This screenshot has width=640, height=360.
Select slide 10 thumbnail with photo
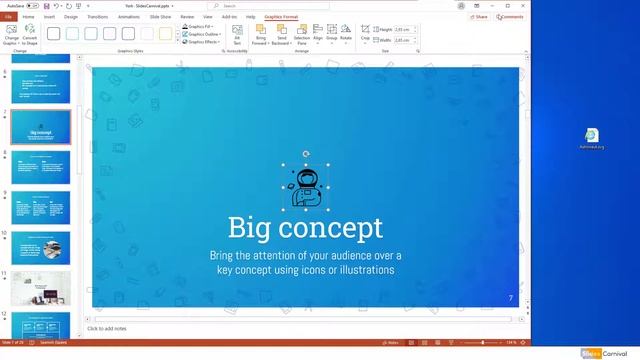click(x=41, y=248)
